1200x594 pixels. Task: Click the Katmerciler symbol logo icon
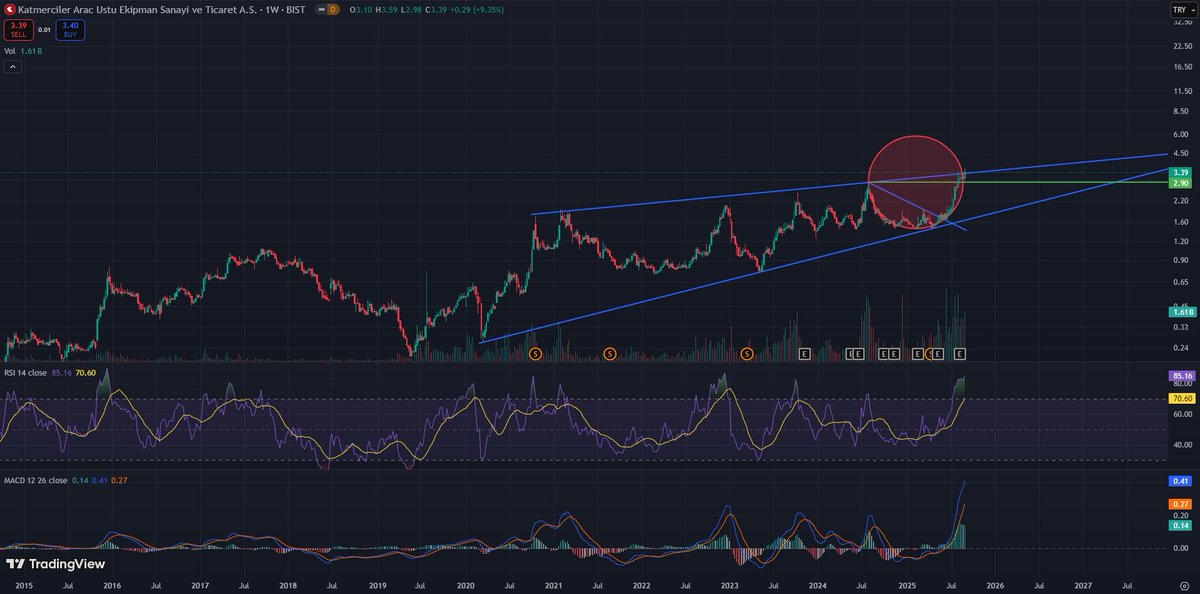(11, 9)
